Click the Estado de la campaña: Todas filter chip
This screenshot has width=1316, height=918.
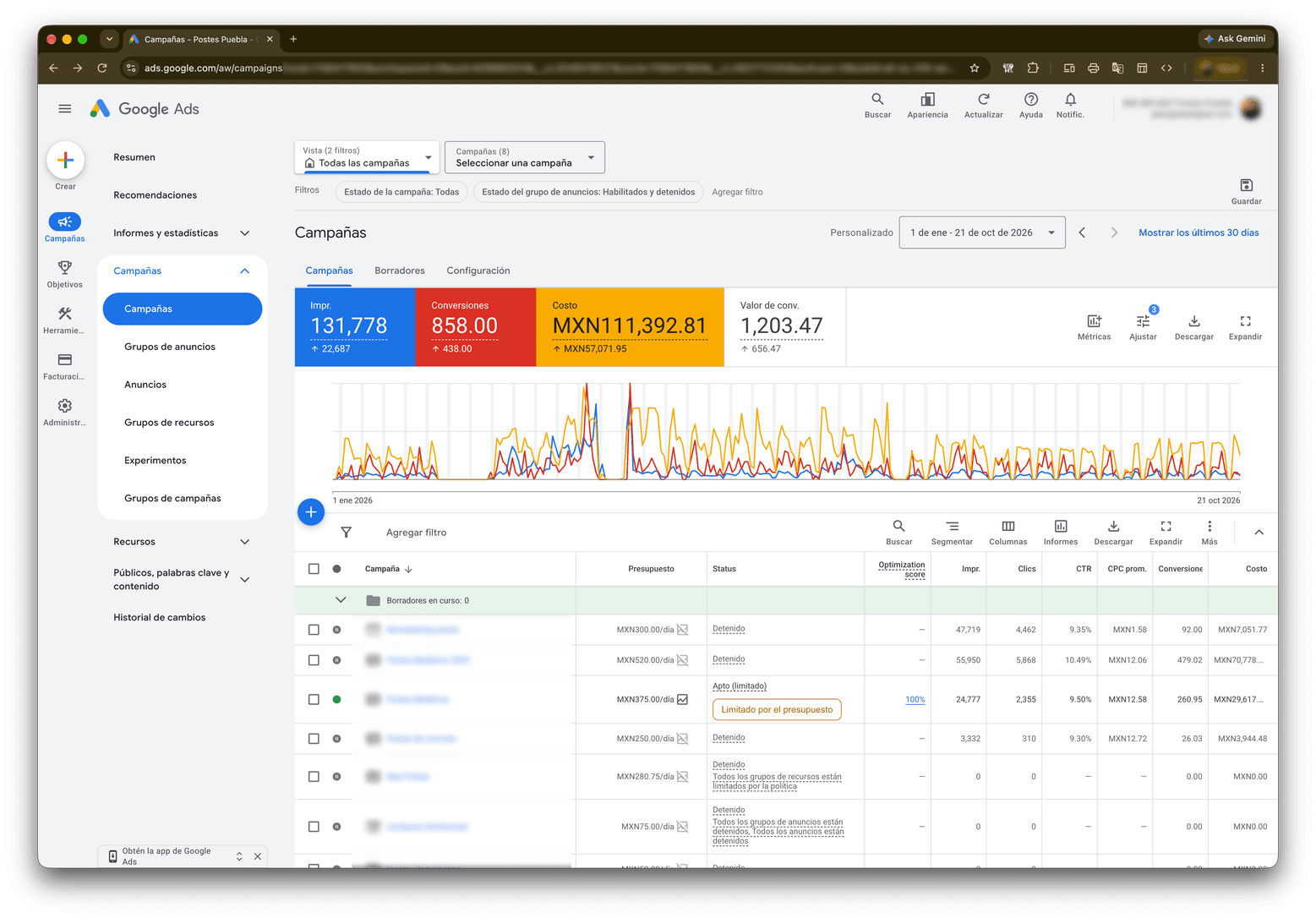coord(401,192)
